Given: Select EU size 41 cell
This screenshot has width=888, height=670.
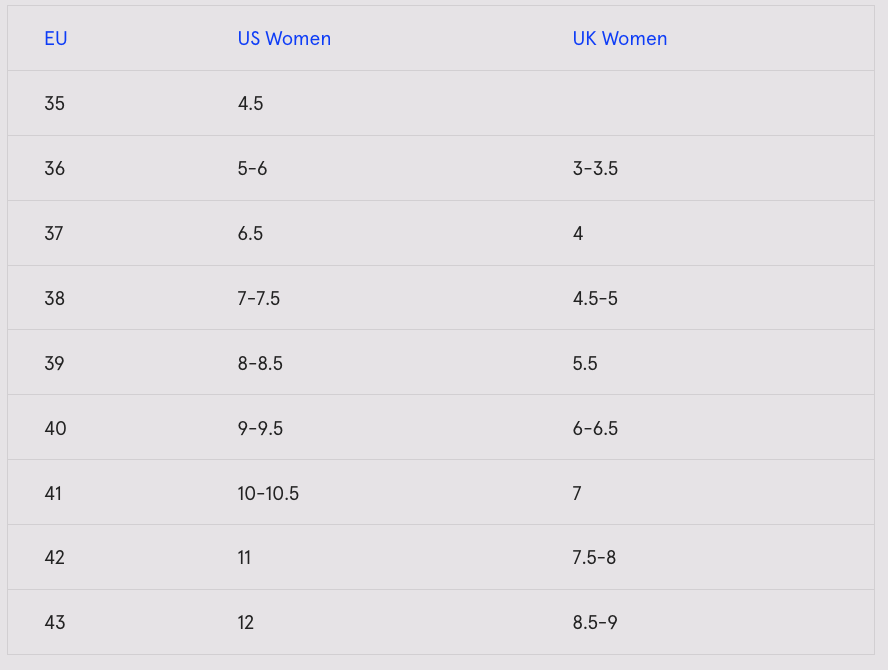Looking at the screenshot, I should coord(53,493).
